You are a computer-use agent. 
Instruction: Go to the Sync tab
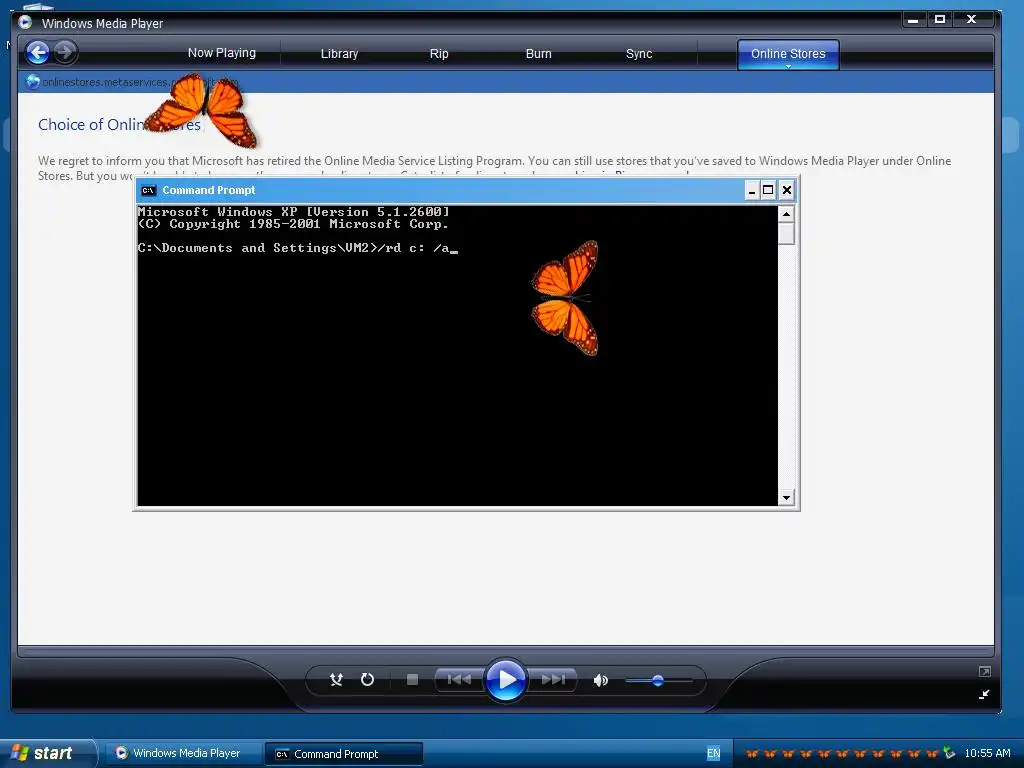639,54
